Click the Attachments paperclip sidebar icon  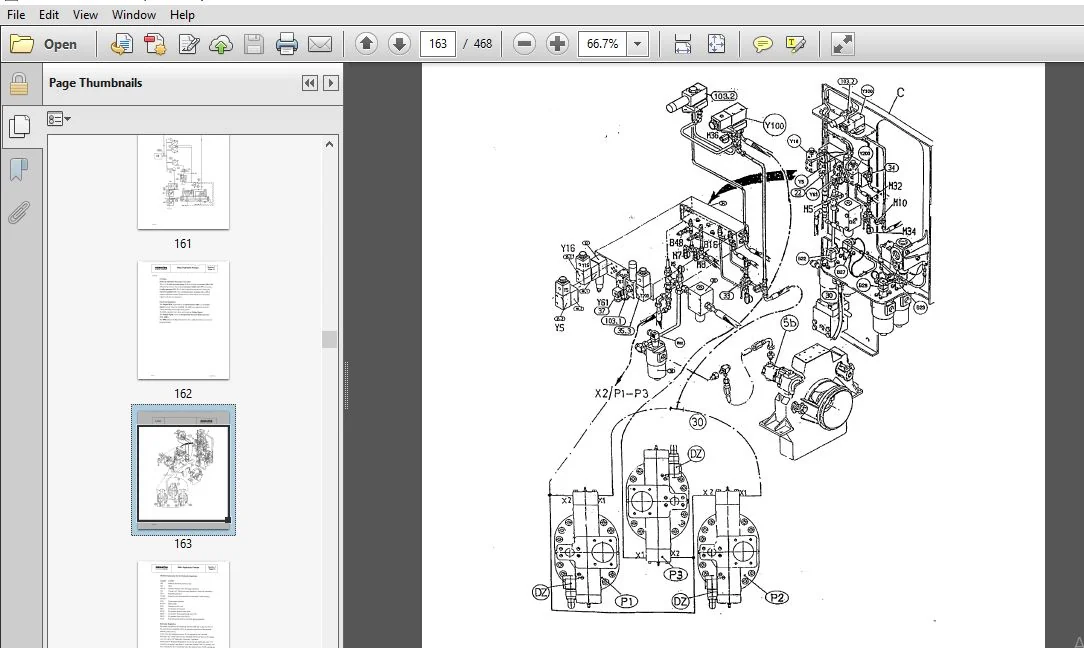19,212
